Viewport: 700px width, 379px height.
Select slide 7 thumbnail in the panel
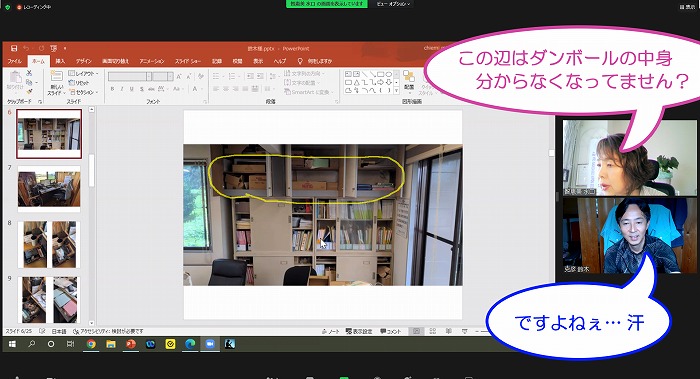point(49,188)
